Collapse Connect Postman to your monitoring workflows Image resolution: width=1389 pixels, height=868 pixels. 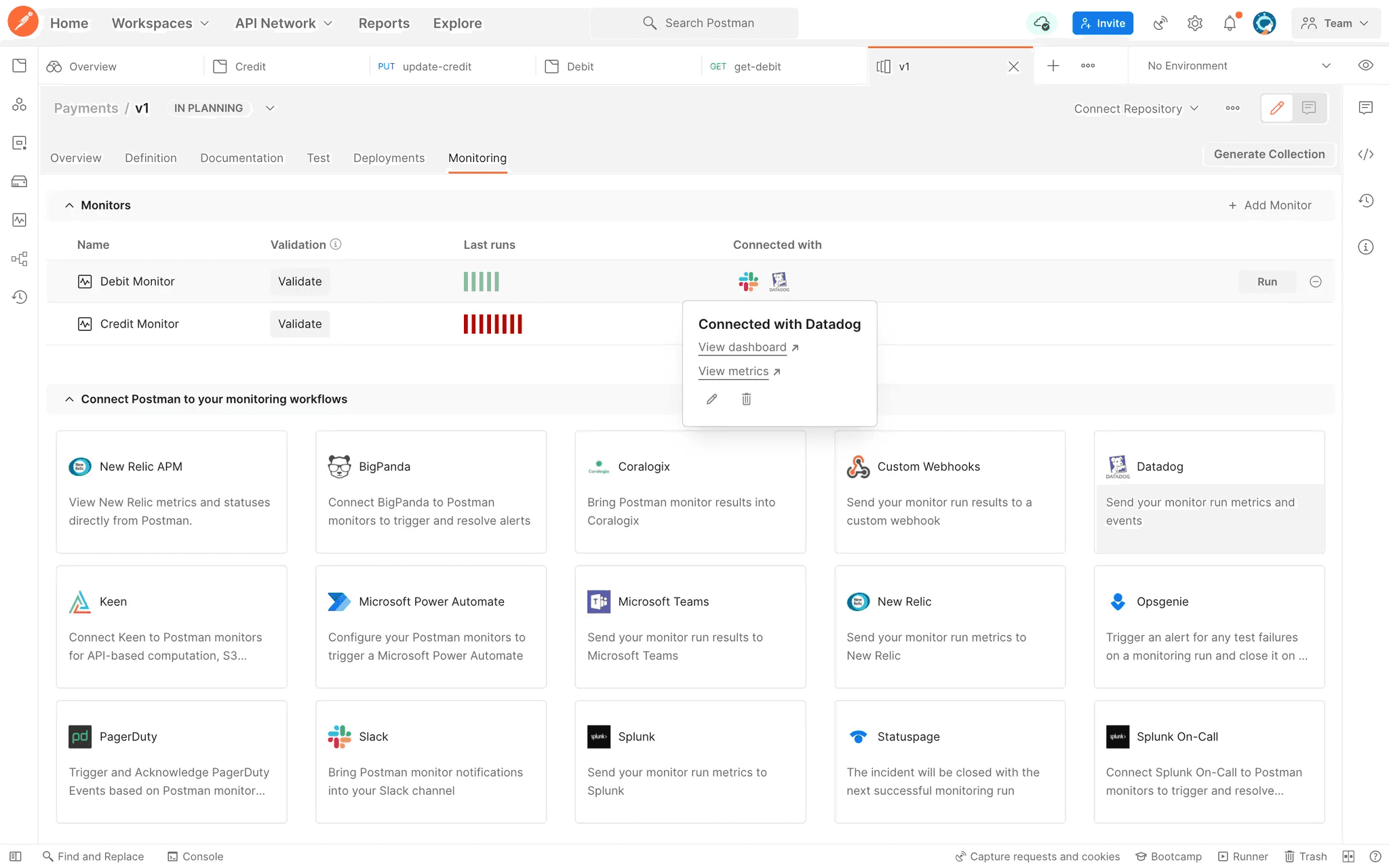point(69,399)
